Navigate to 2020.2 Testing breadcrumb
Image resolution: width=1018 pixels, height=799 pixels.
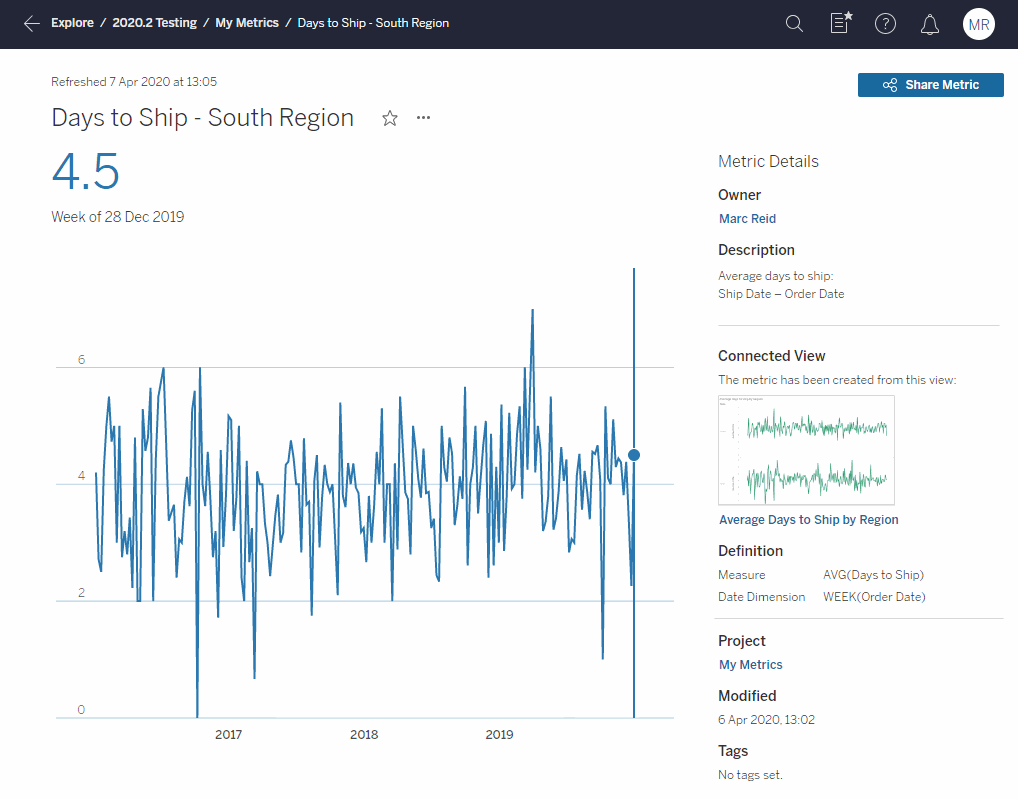tap(154, 23)
